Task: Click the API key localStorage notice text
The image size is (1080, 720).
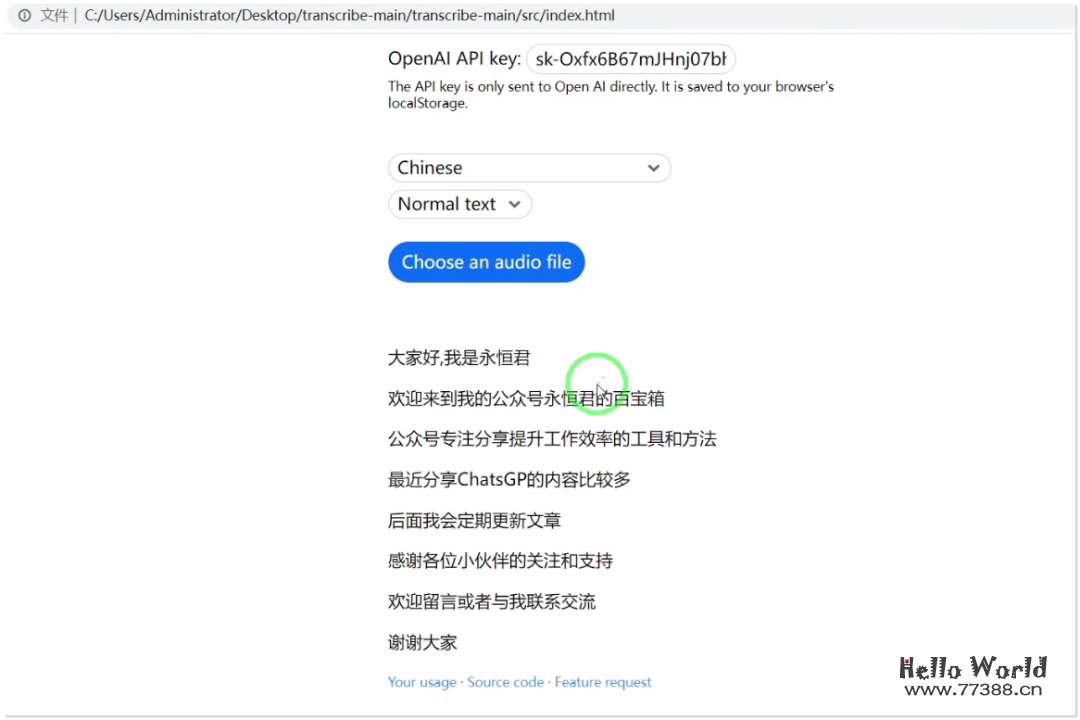Action: tap(611, 95)
